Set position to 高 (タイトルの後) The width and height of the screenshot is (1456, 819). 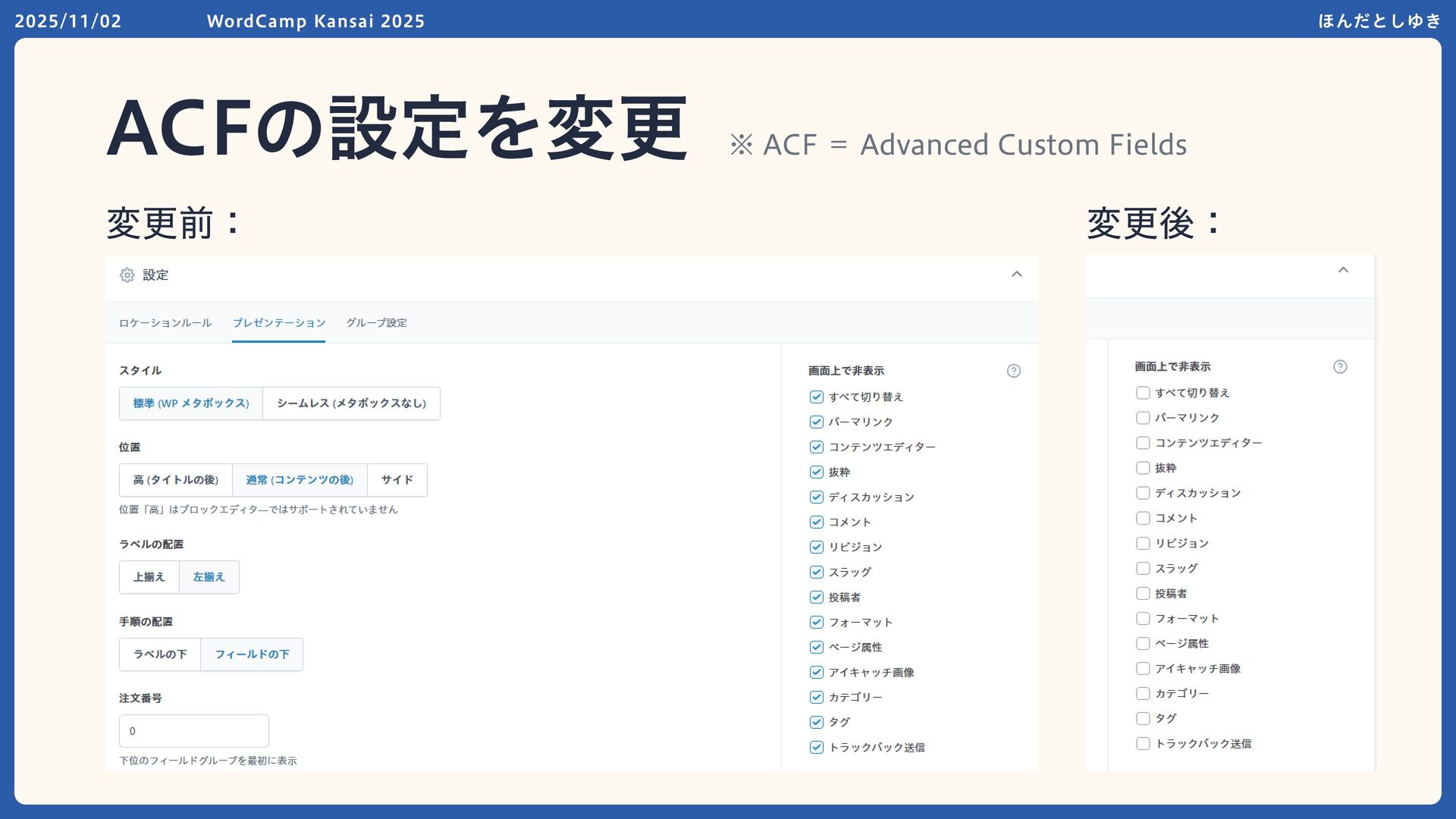tap(176, 480)
